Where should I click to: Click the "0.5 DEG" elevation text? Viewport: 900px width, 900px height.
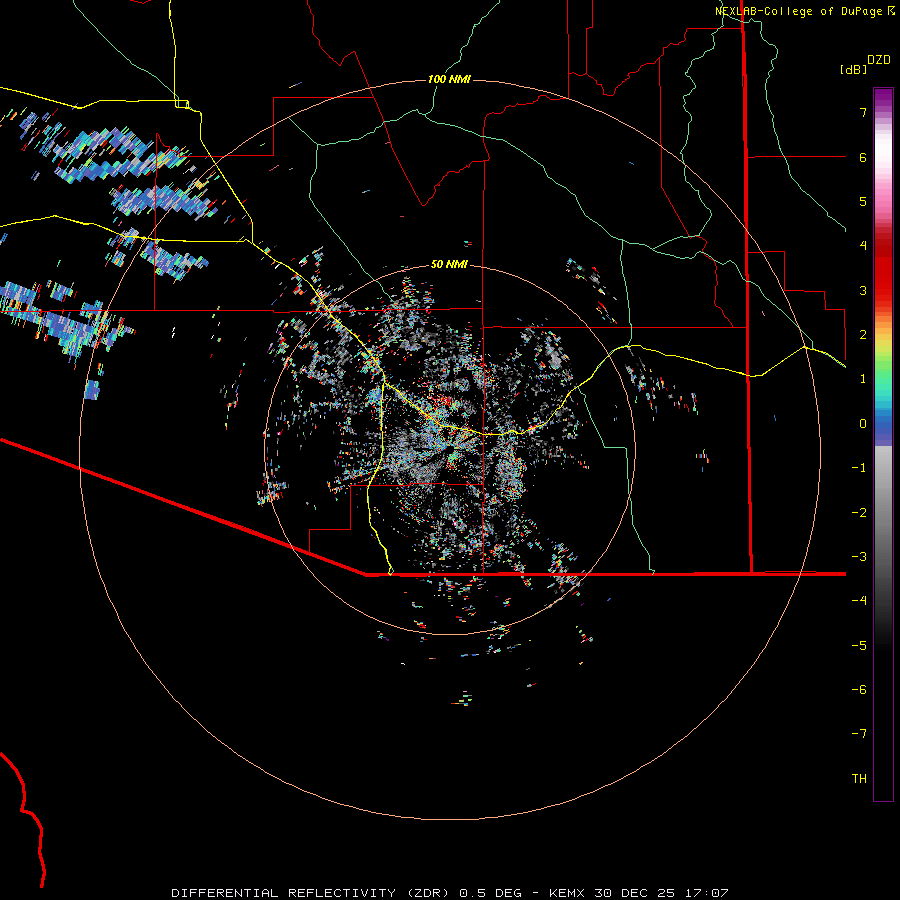491,893
